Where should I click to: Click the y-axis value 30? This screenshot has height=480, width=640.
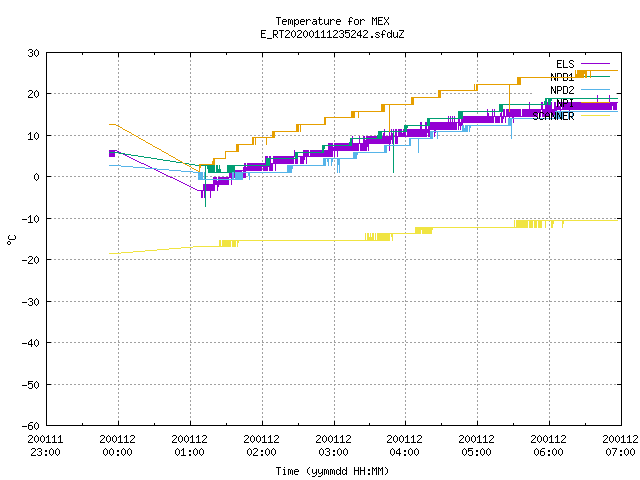click(33, 53)
